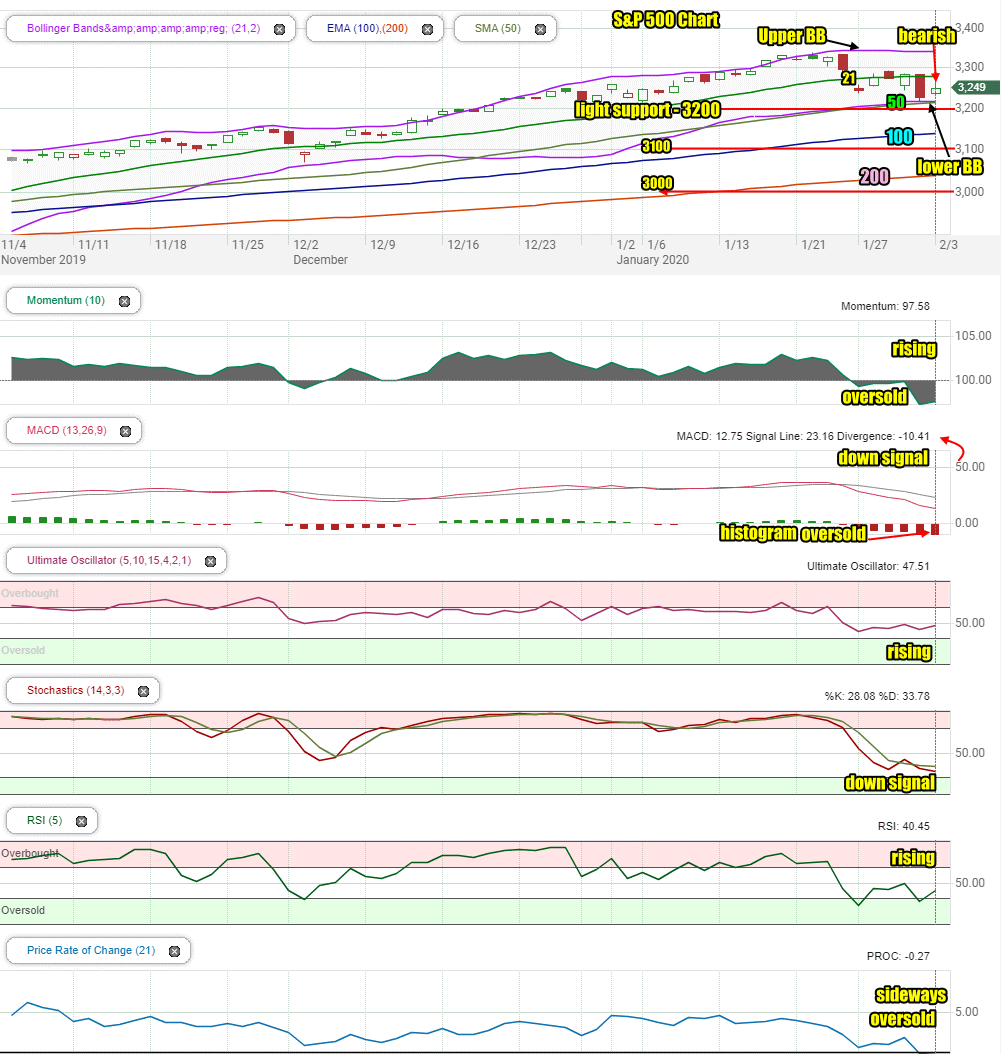
Task: Remove the Ultimate Oscillator X icon
Action: pos(210,561)
